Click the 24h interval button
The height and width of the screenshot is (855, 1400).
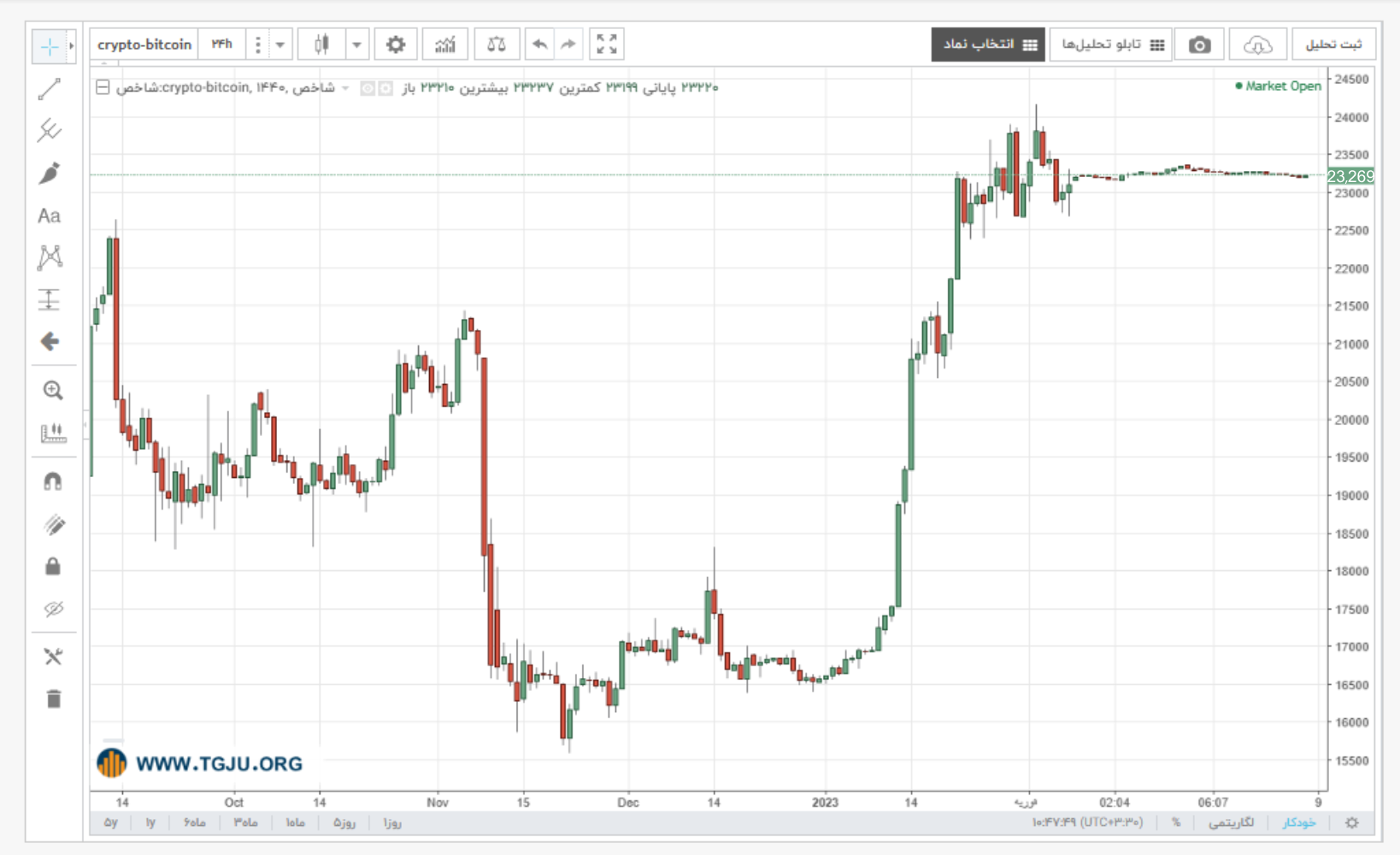(x=222, y=44)
